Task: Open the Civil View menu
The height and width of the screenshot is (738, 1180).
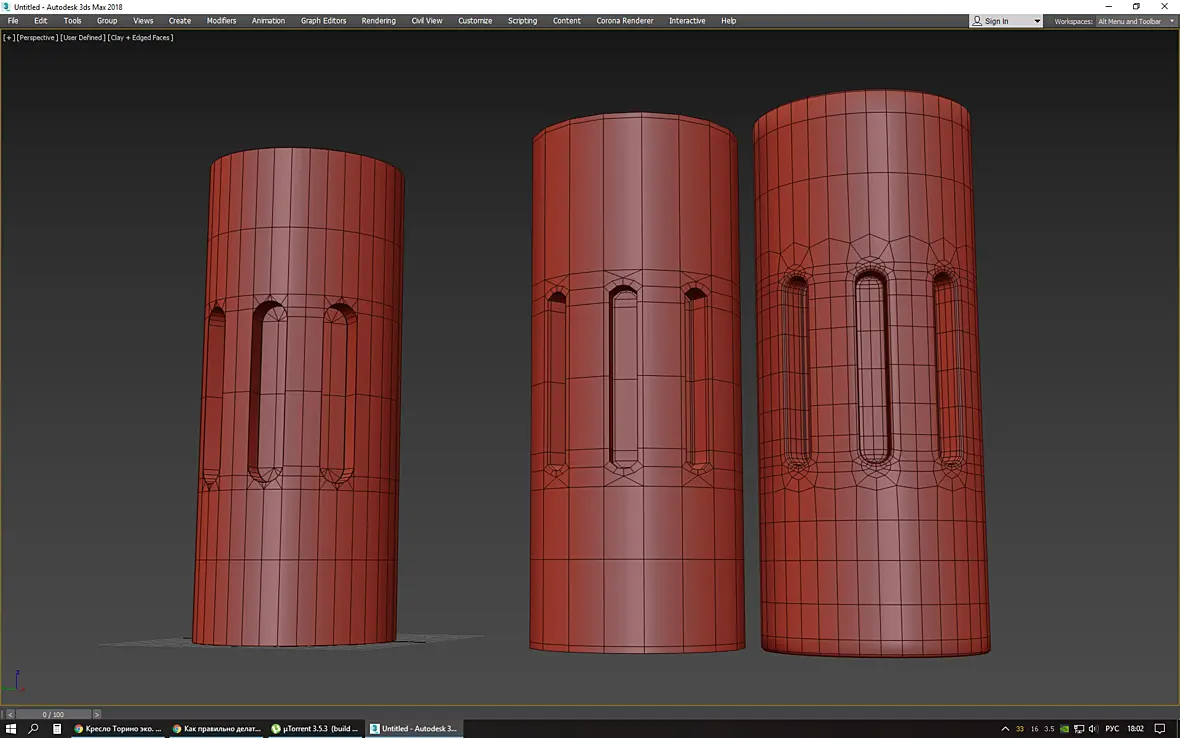Action: coord(427,21)
